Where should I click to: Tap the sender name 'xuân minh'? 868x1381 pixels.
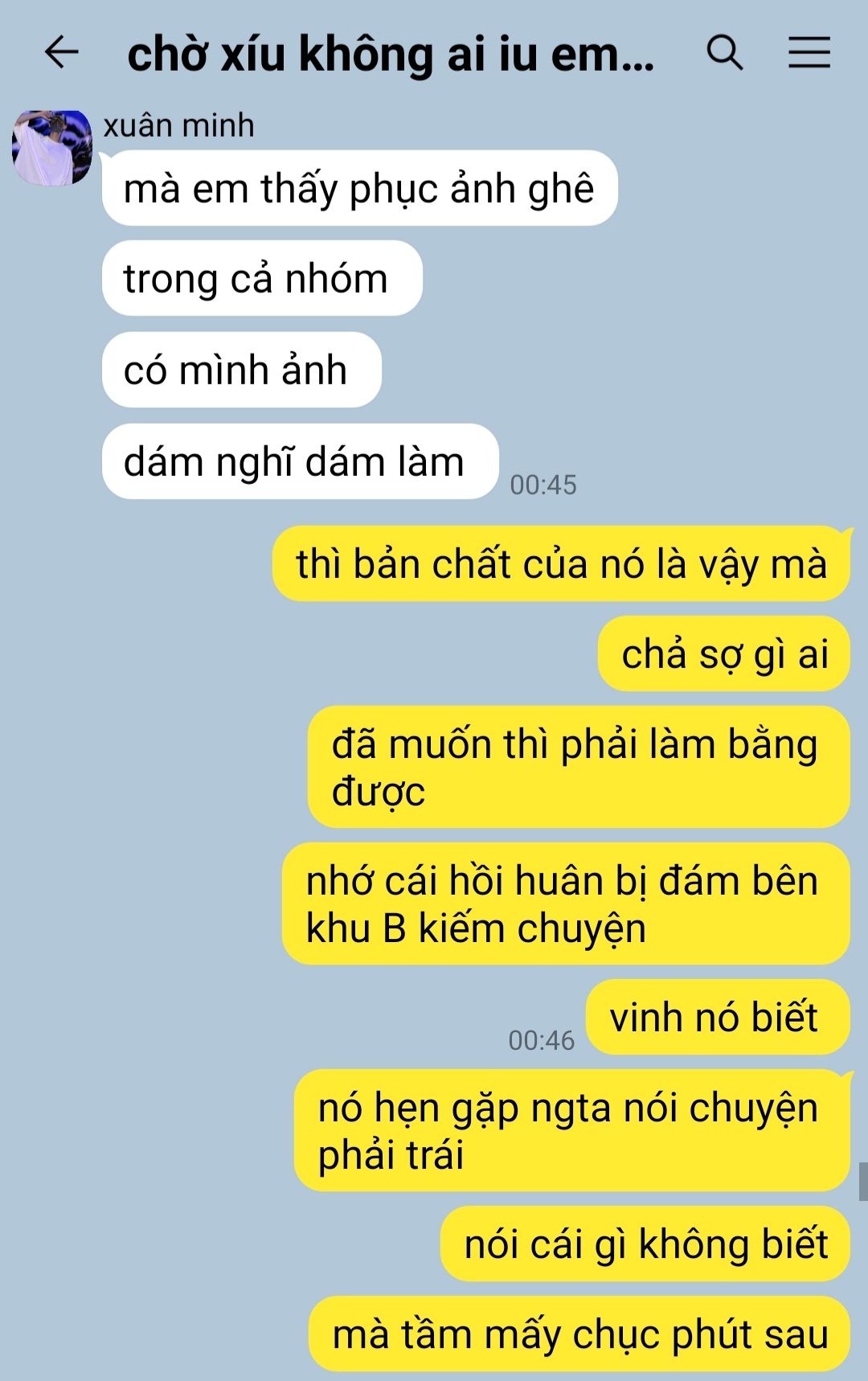[x=178, y=125]
